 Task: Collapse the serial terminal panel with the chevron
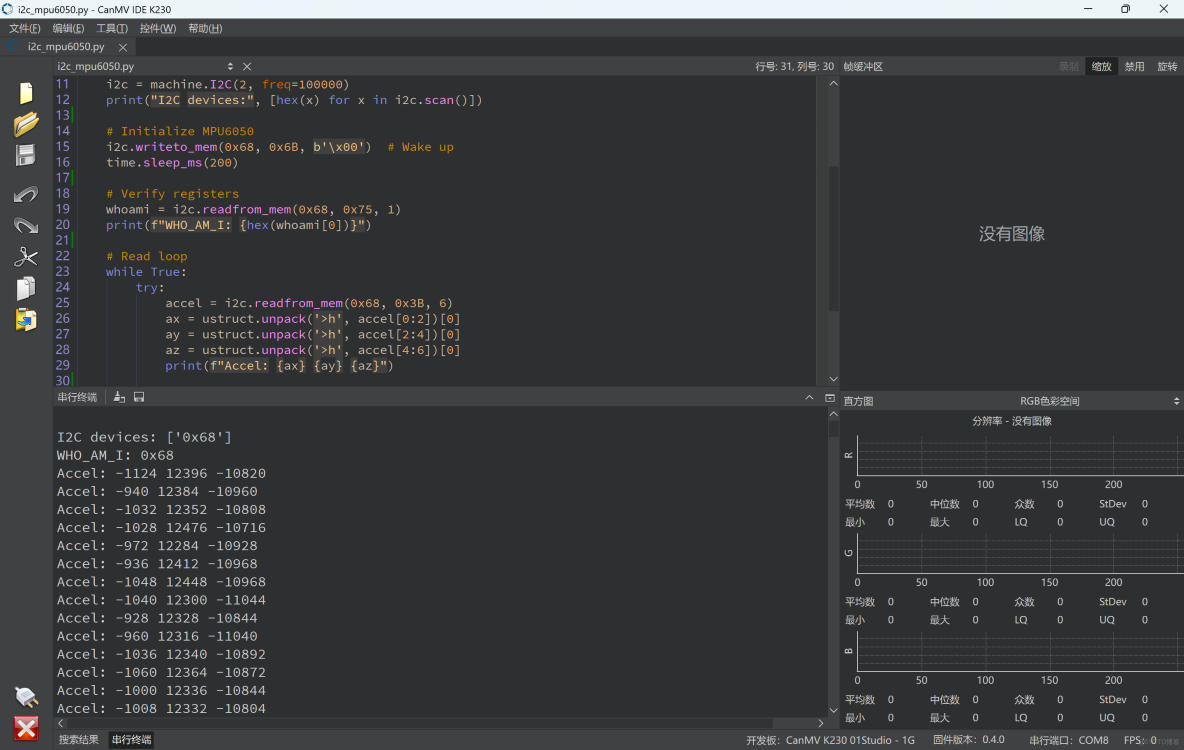pyautogui.click(x=809, y=398)
